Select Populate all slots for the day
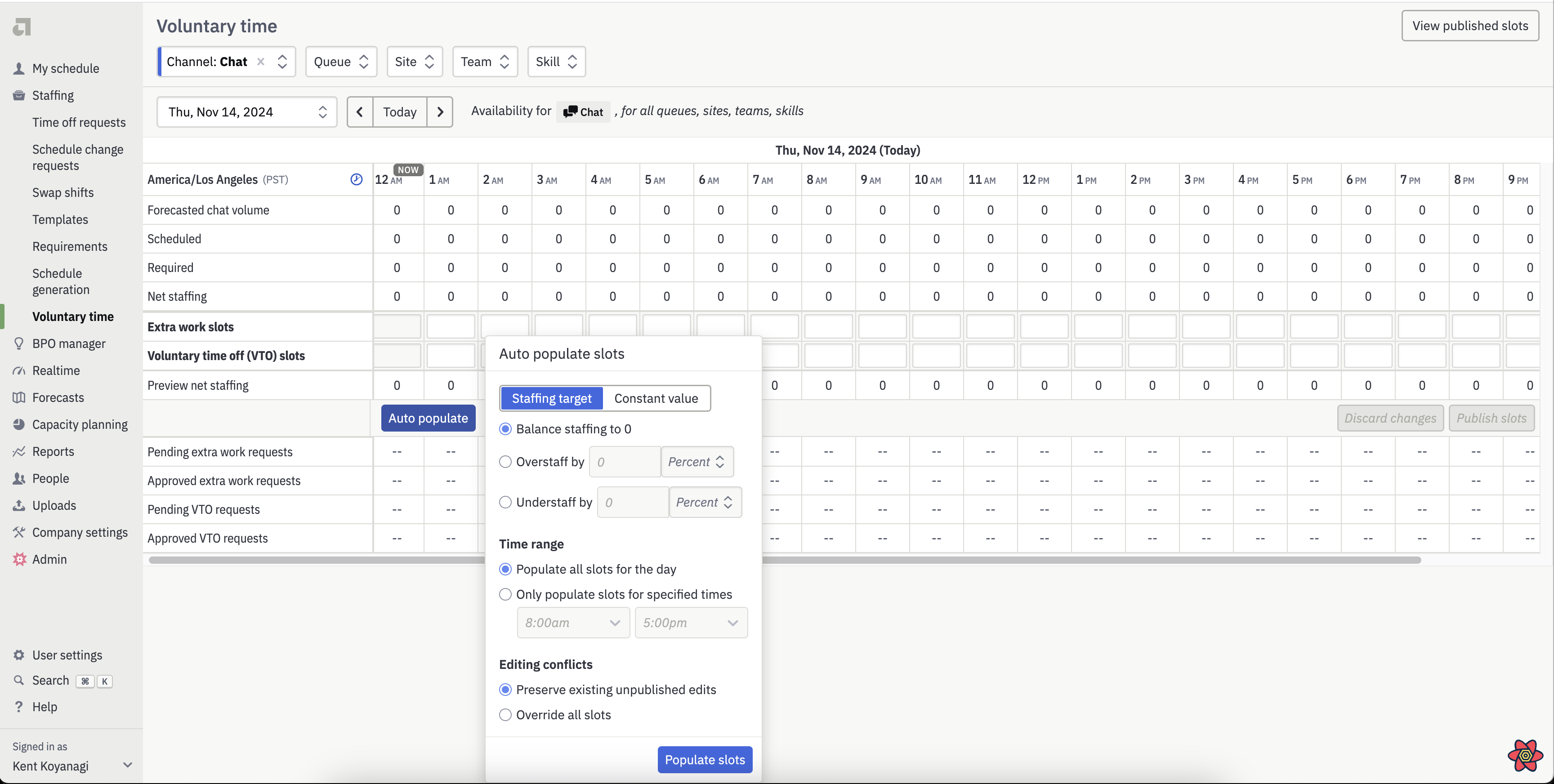This screenshot has width=1554, height=784. click(x=505, y=569)
